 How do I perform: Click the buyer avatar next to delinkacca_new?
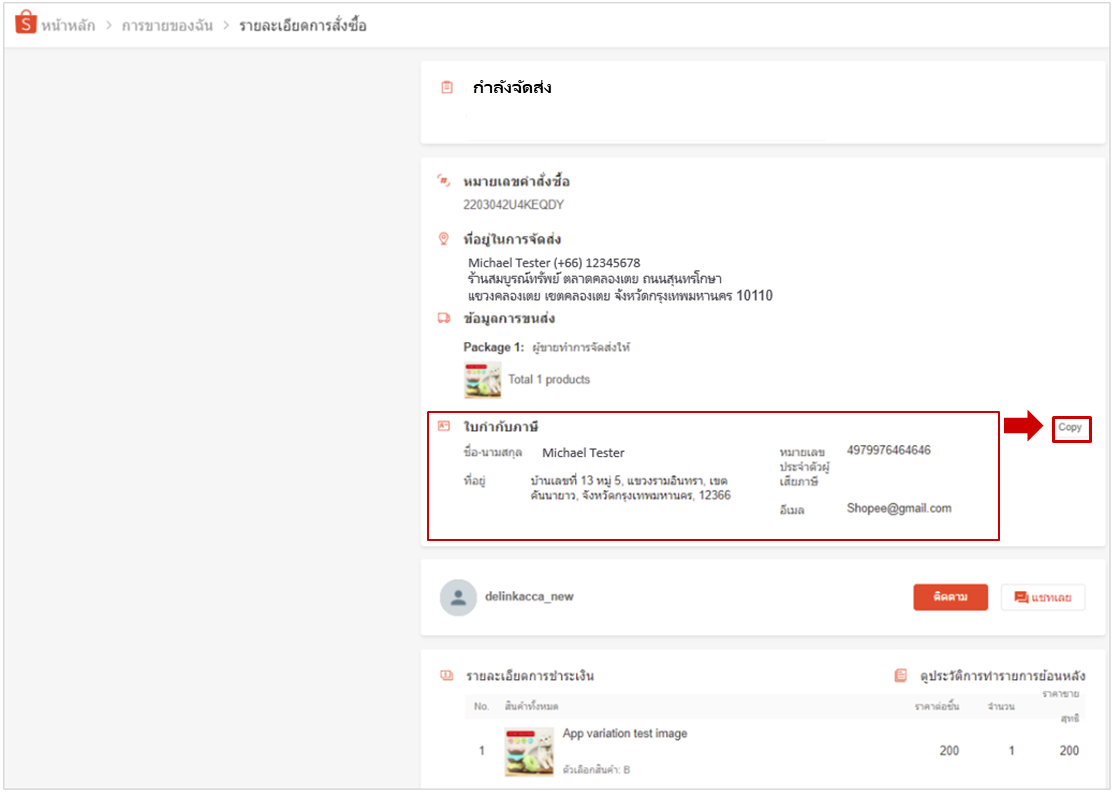tap(460, 596)
